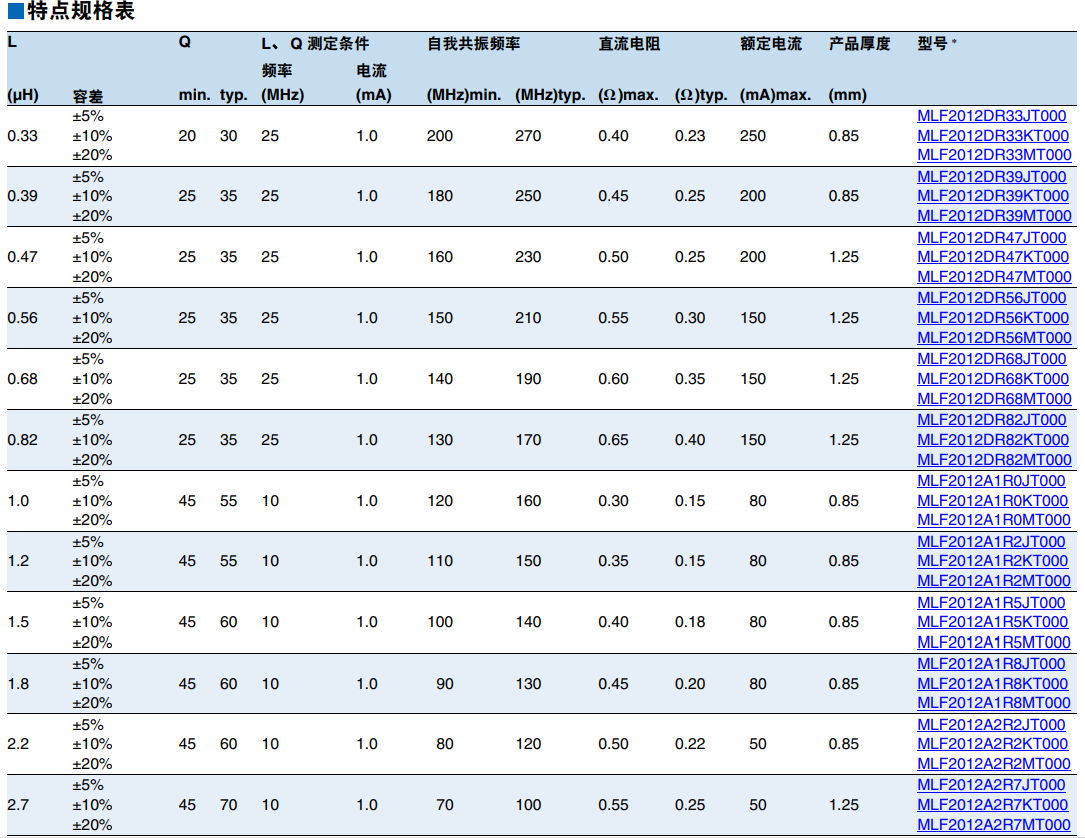The width and height of the screenshot is (1085, 838).
Task: Click inductance value 0.33 in first row
Action: [22, 136]
